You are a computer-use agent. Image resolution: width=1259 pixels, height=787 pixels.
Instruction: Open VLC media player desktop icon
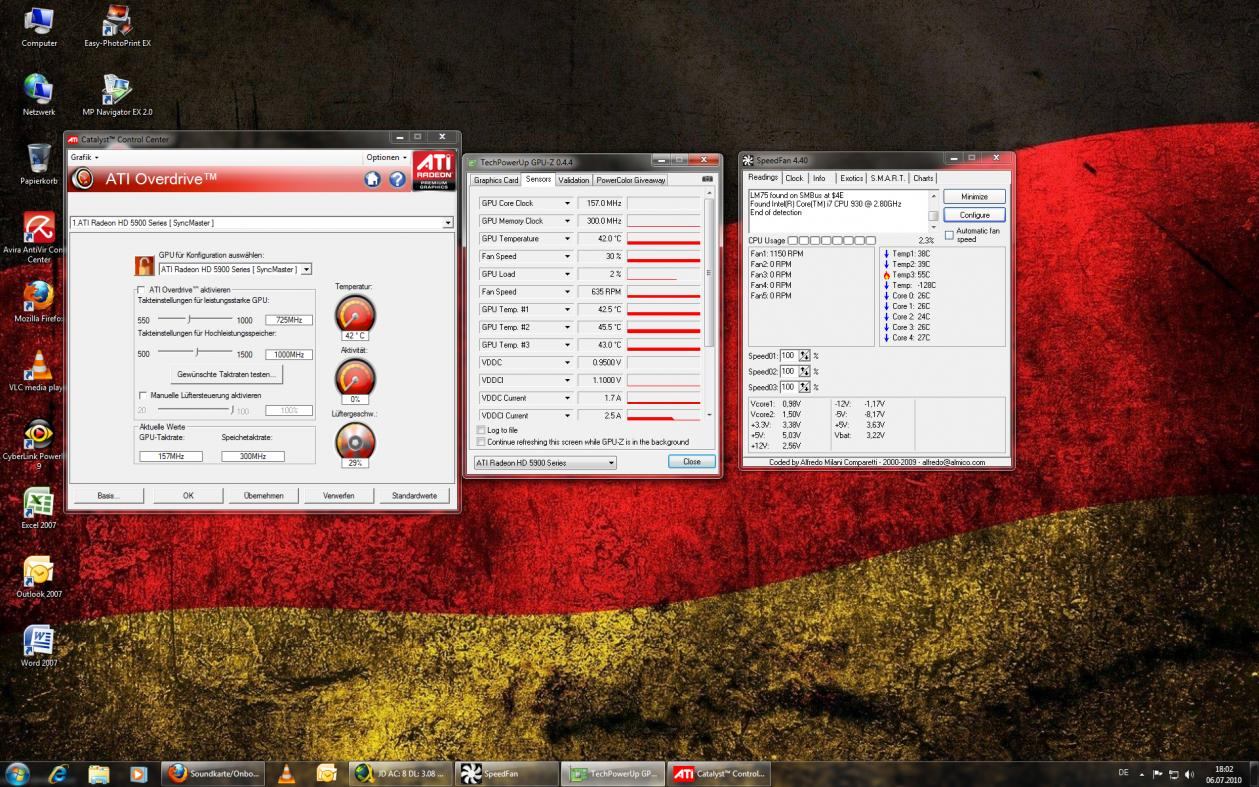39,371
